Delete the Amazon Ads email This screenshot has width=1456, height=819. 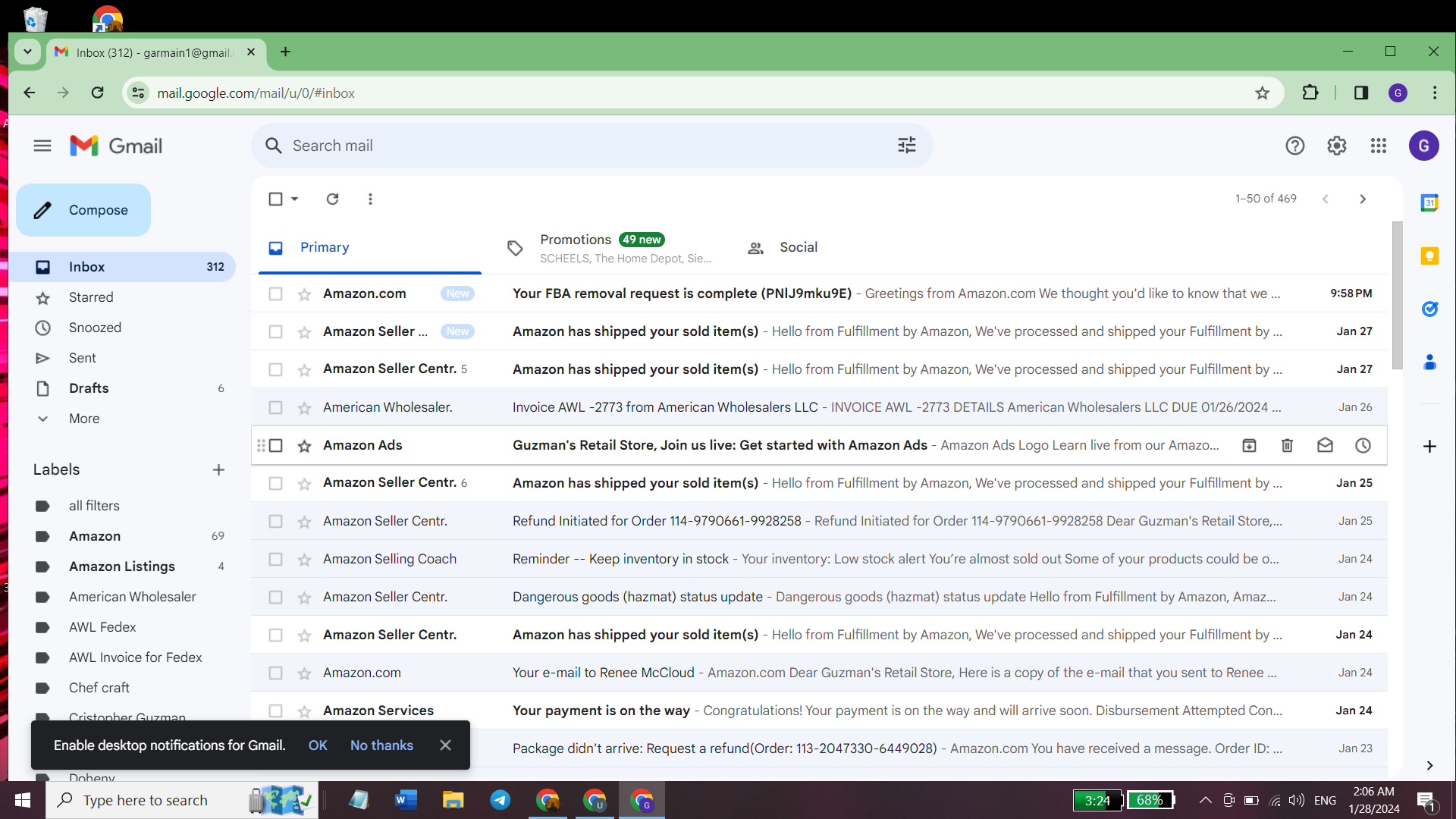tap(1287, 445)
